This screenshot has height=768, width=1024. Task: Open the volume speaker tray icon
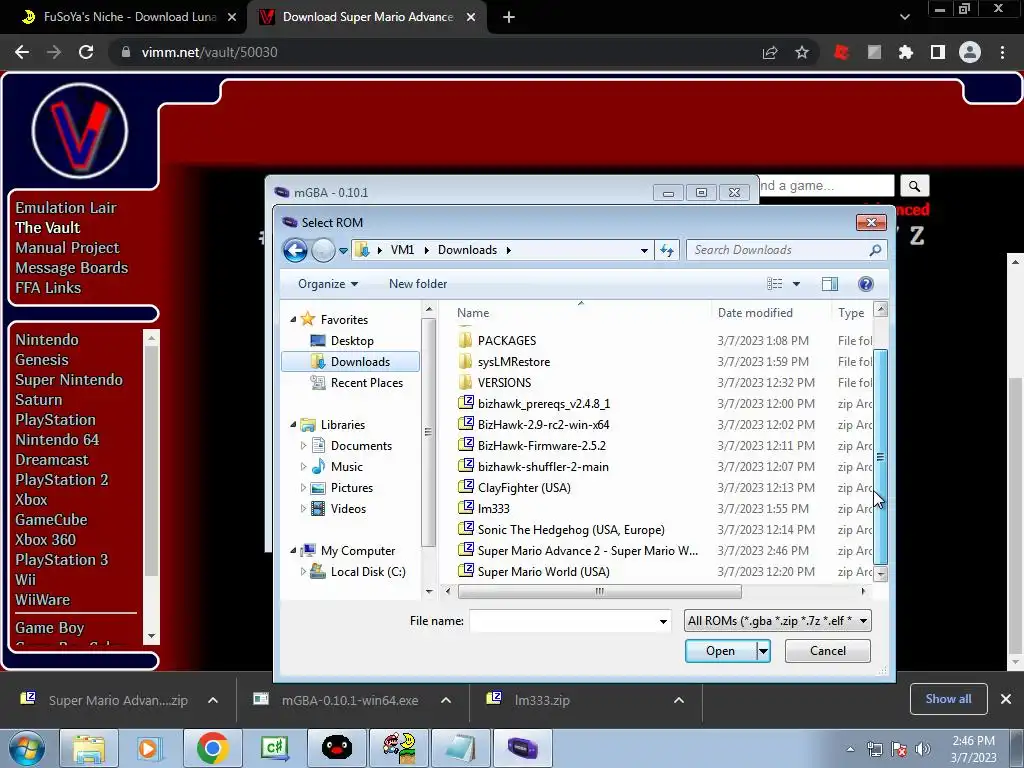[x=923, y=749]
